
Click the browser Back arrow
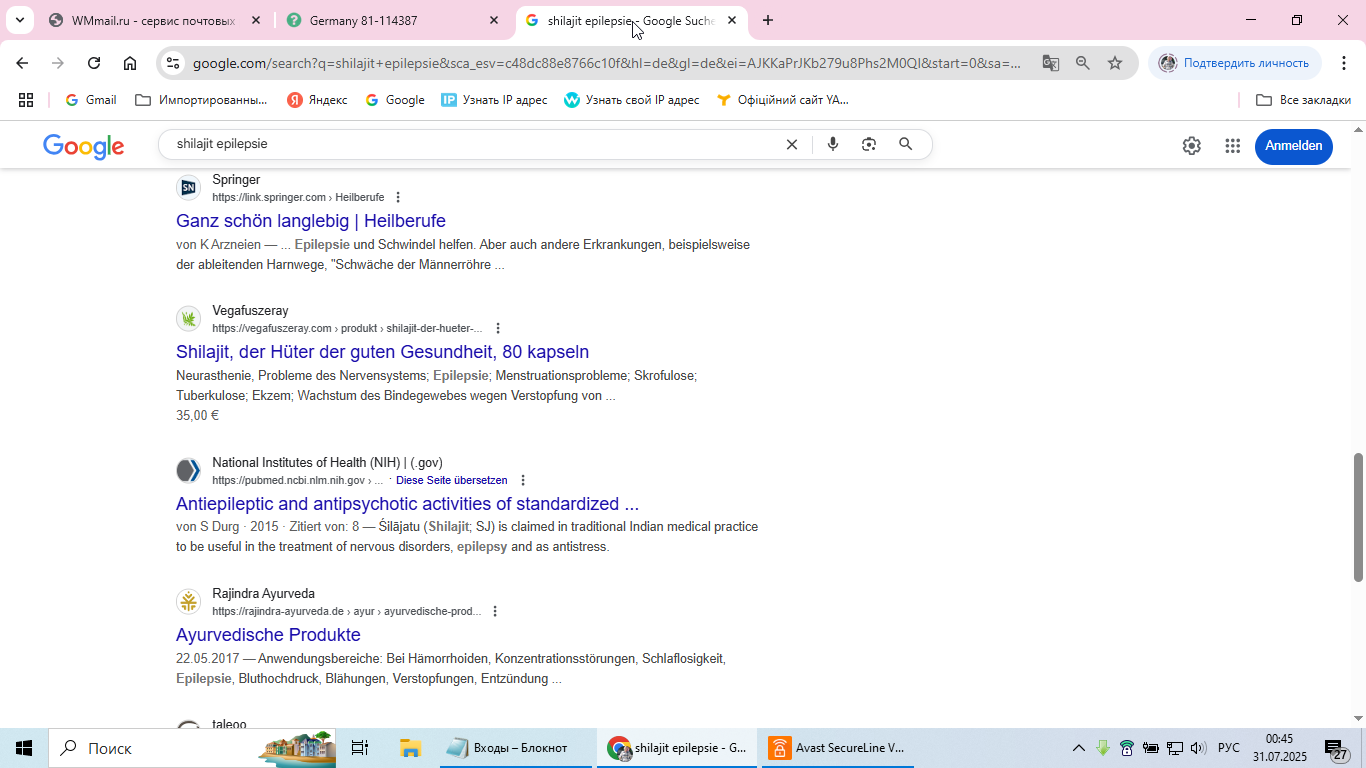pos(22,63)
